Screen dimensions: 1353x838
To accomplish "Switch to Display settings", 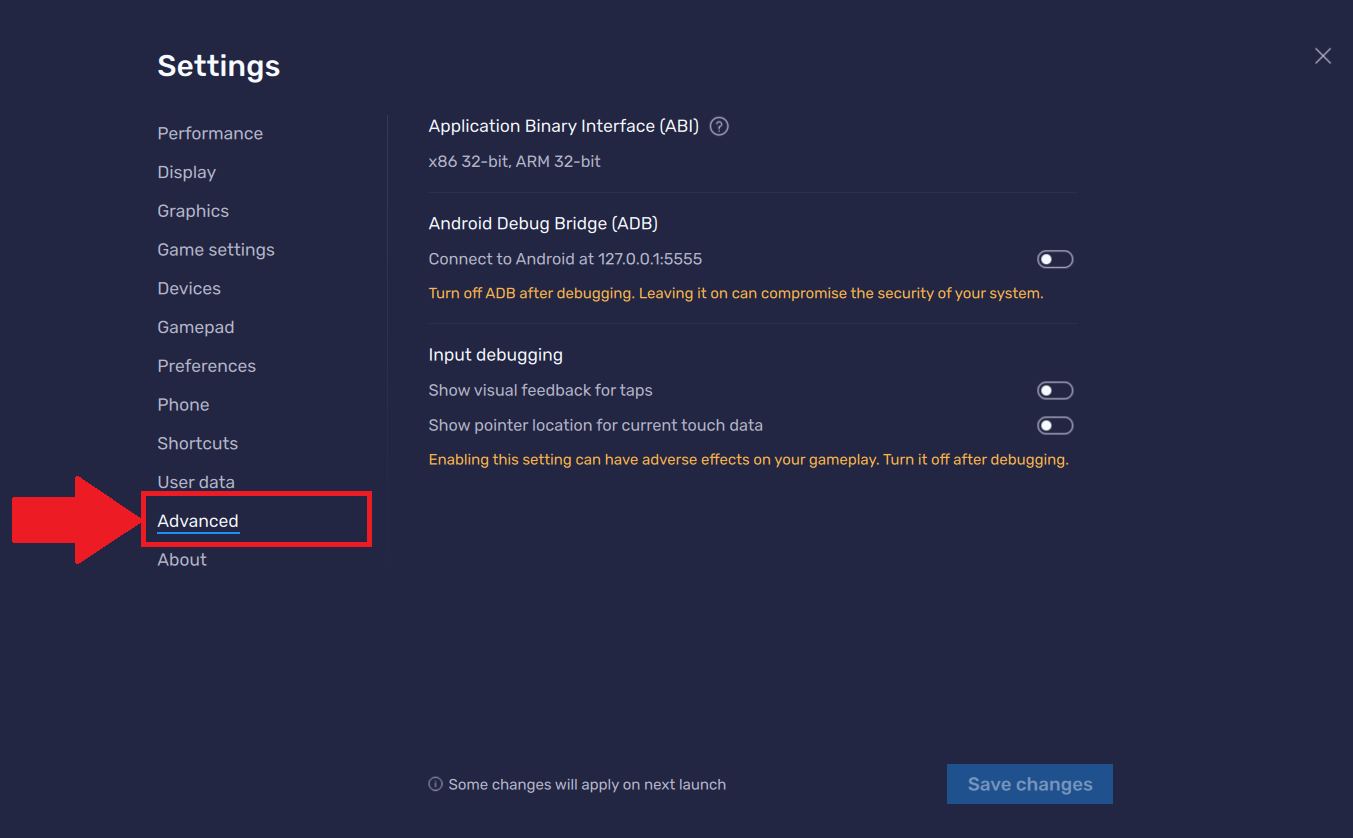I will click(186, 173).
